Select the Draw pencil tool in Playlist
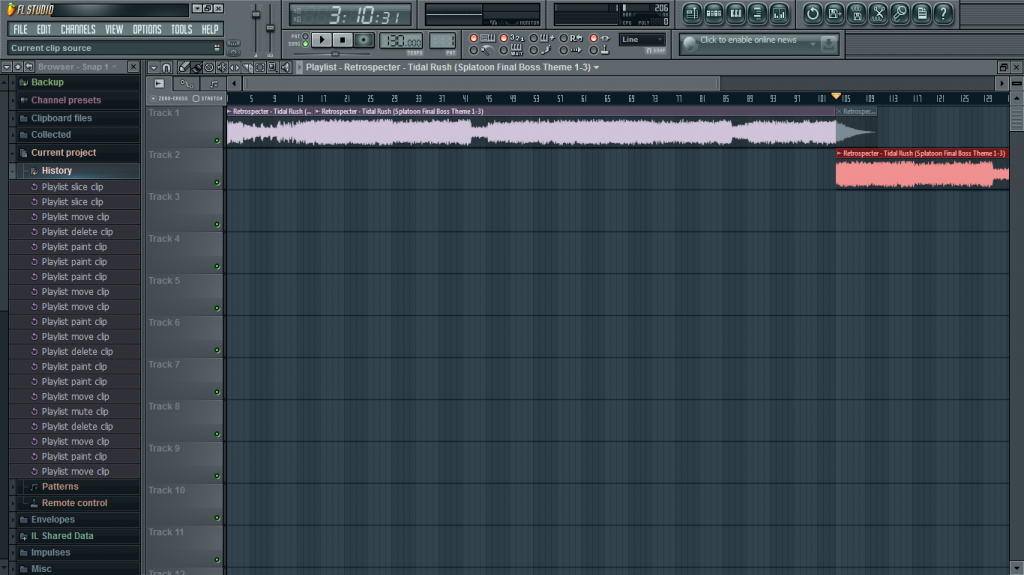 click(x=184, y=67)
